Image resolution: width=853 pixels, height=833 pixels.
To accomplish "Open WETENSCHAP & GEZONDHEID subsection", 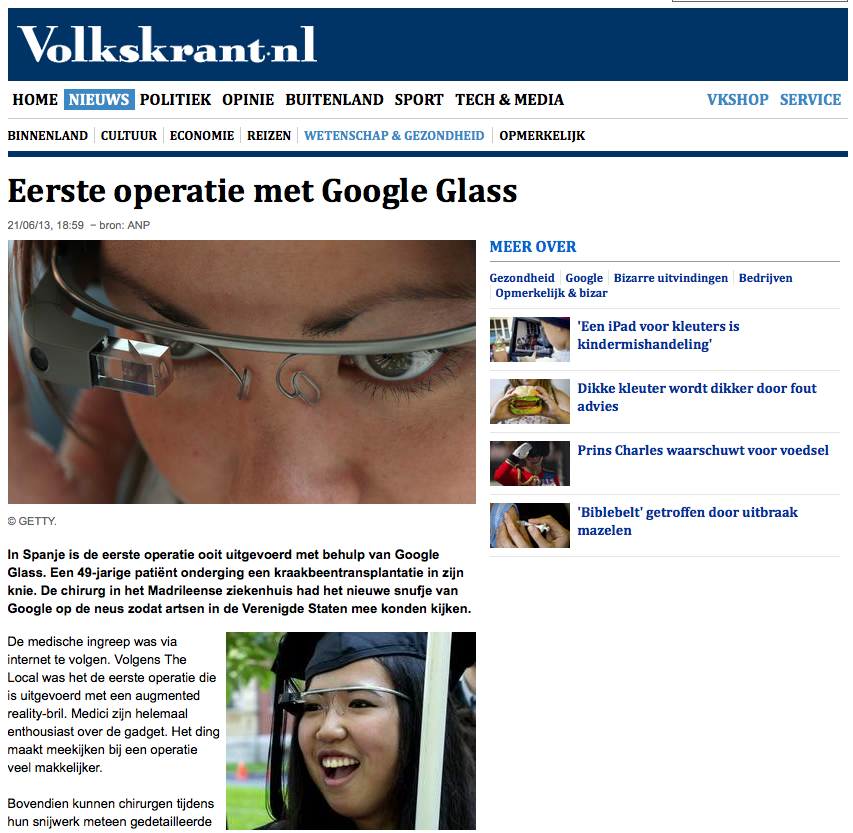I will [394, 135].
